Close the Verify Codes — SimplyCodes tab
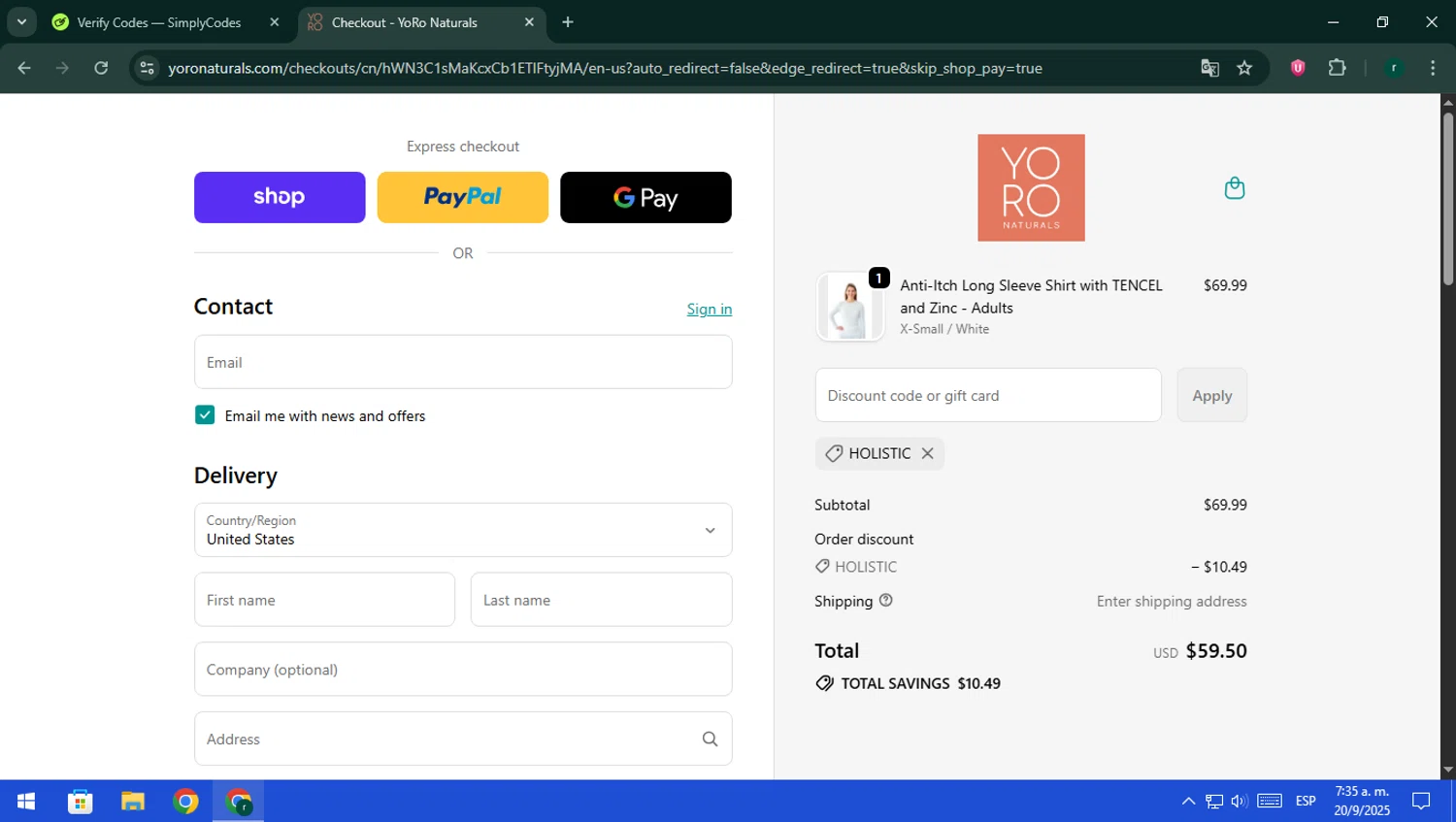 tap(275, 22)
